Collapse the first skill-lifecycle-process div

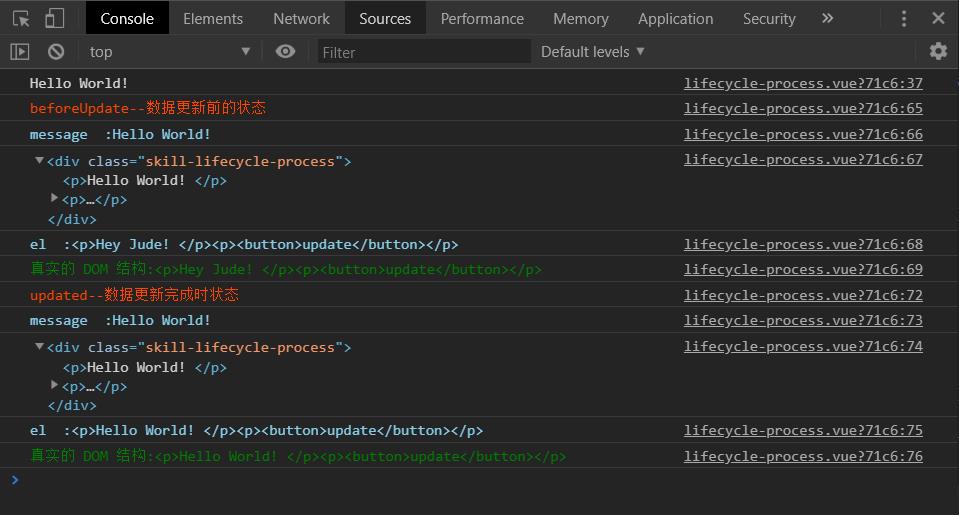pyautogui.click(x=39, y=161)
